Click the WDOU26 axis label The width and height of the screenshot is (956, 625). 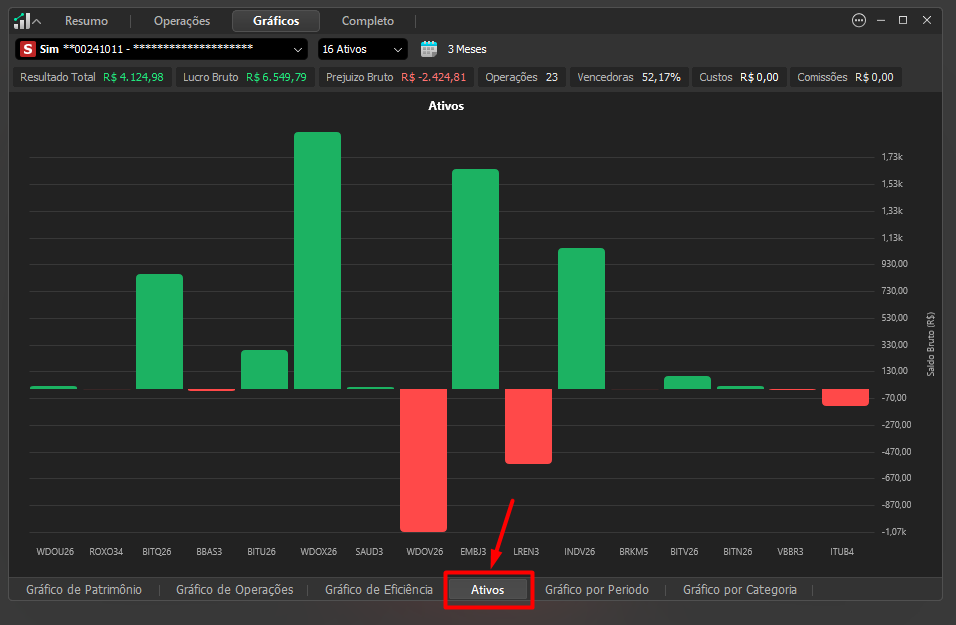pyautogui.click(x=55, y=552)
